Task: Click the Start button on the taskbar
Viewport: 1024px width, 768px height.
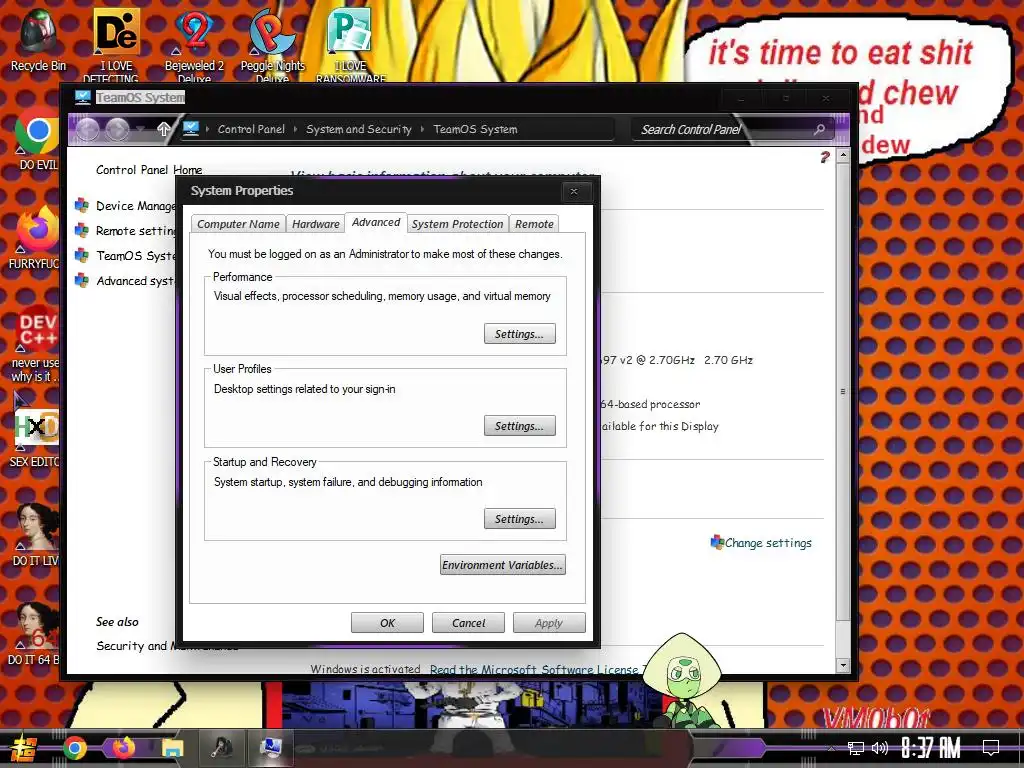Action: click(x=24, y=748)
